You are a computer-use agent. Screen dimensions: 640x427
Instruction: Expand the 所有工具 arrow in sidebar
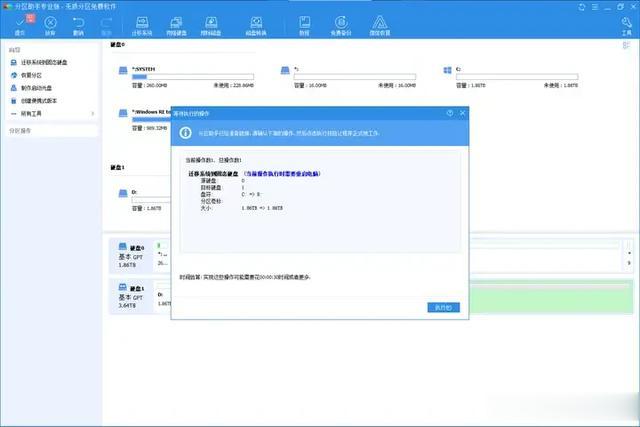point(93,113)
